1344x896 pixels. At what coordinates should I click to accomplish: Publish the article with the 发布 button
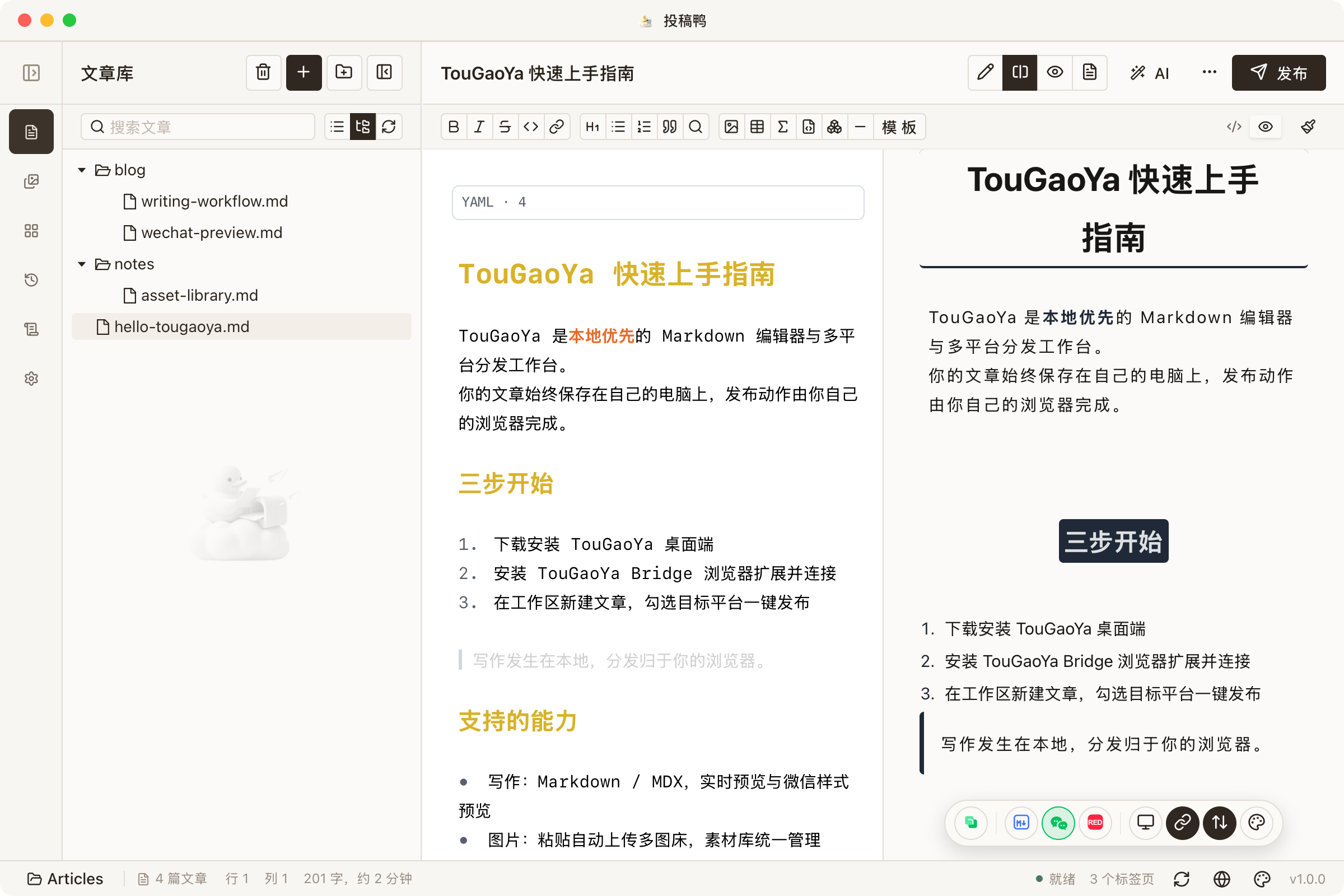tap(1279, 73)
